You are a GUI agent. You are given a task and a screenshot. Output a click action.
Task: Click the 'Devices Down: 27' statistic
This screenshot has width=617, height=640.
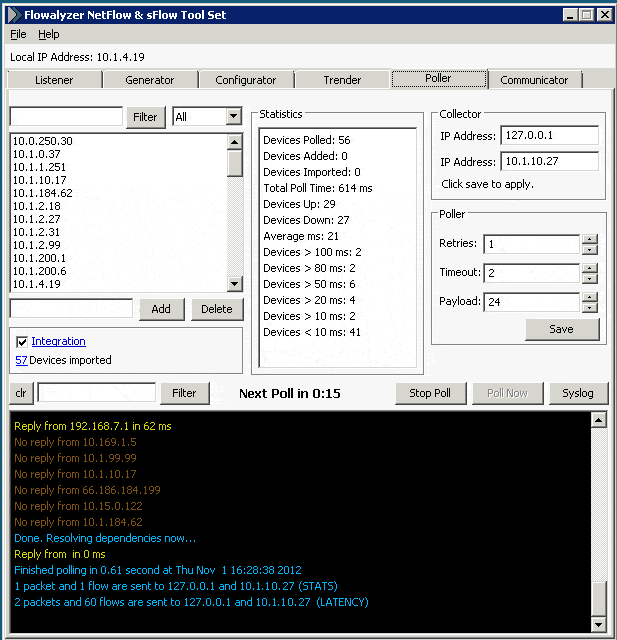coord(306,220)
